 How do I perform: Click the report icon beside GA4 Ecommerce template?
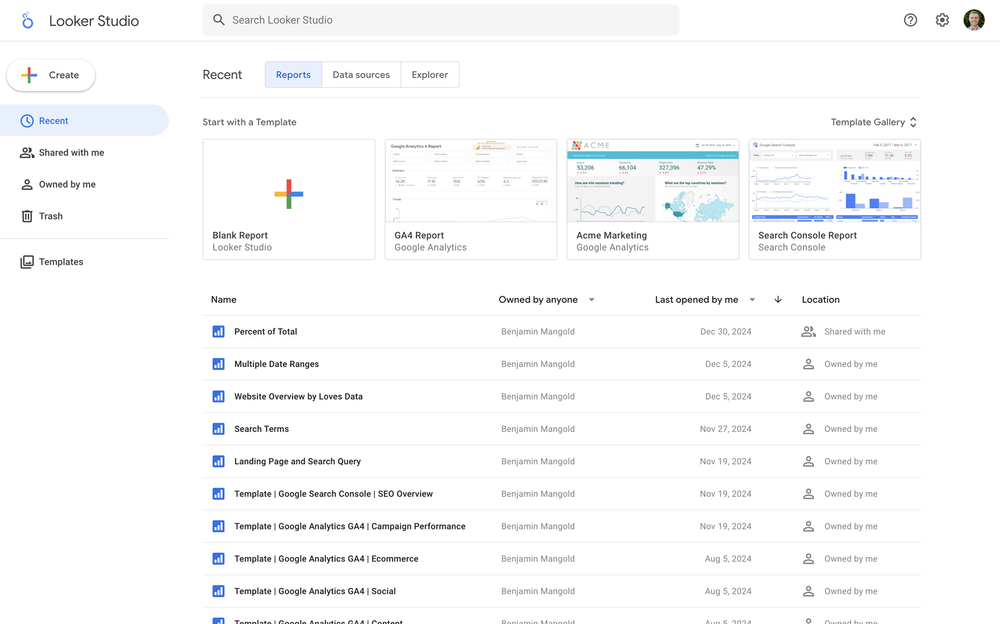218,559
